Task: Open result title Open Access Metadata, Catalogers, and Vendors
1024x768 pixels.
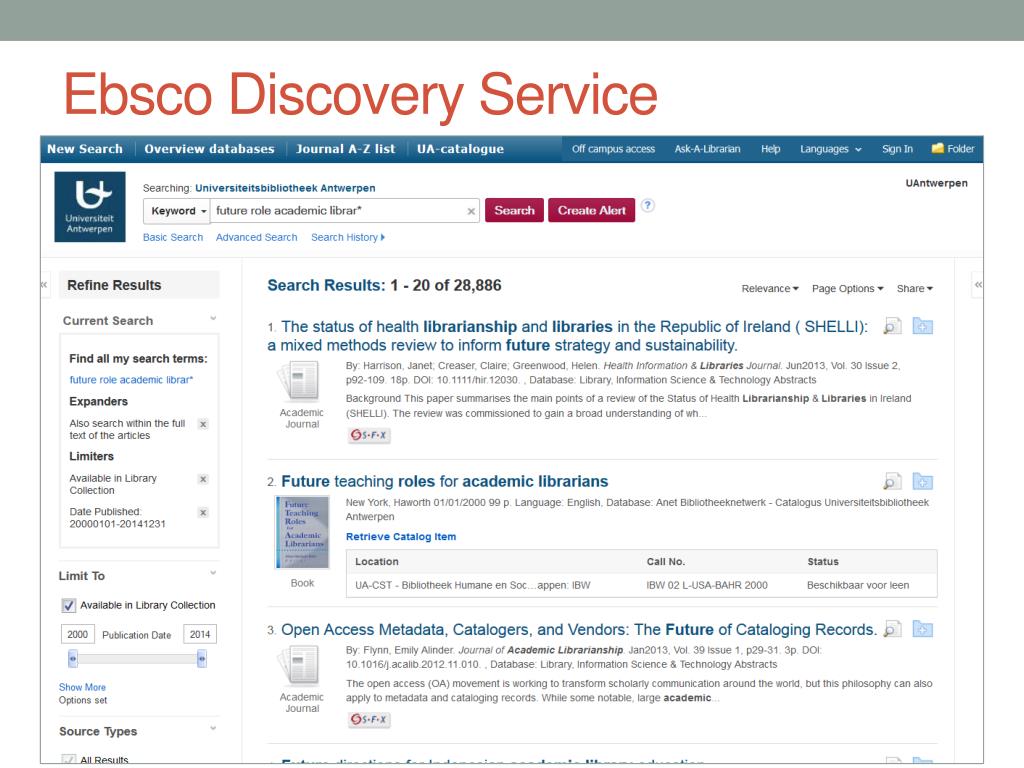Action: click(x=579, y=630)
